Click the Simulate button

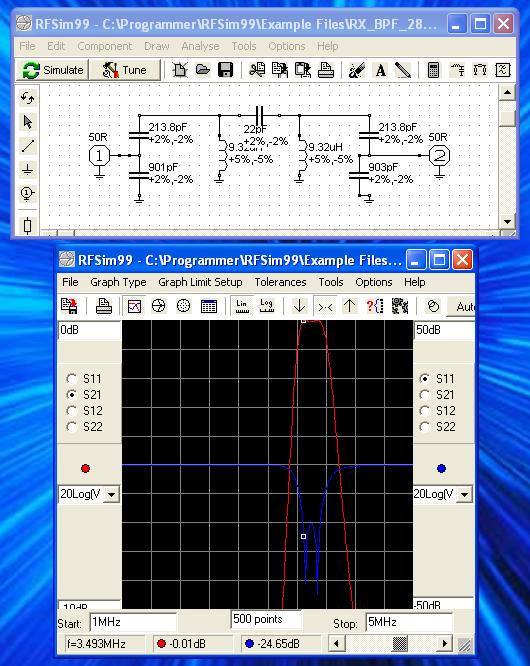pyautogui.click(x=52, y=70)
